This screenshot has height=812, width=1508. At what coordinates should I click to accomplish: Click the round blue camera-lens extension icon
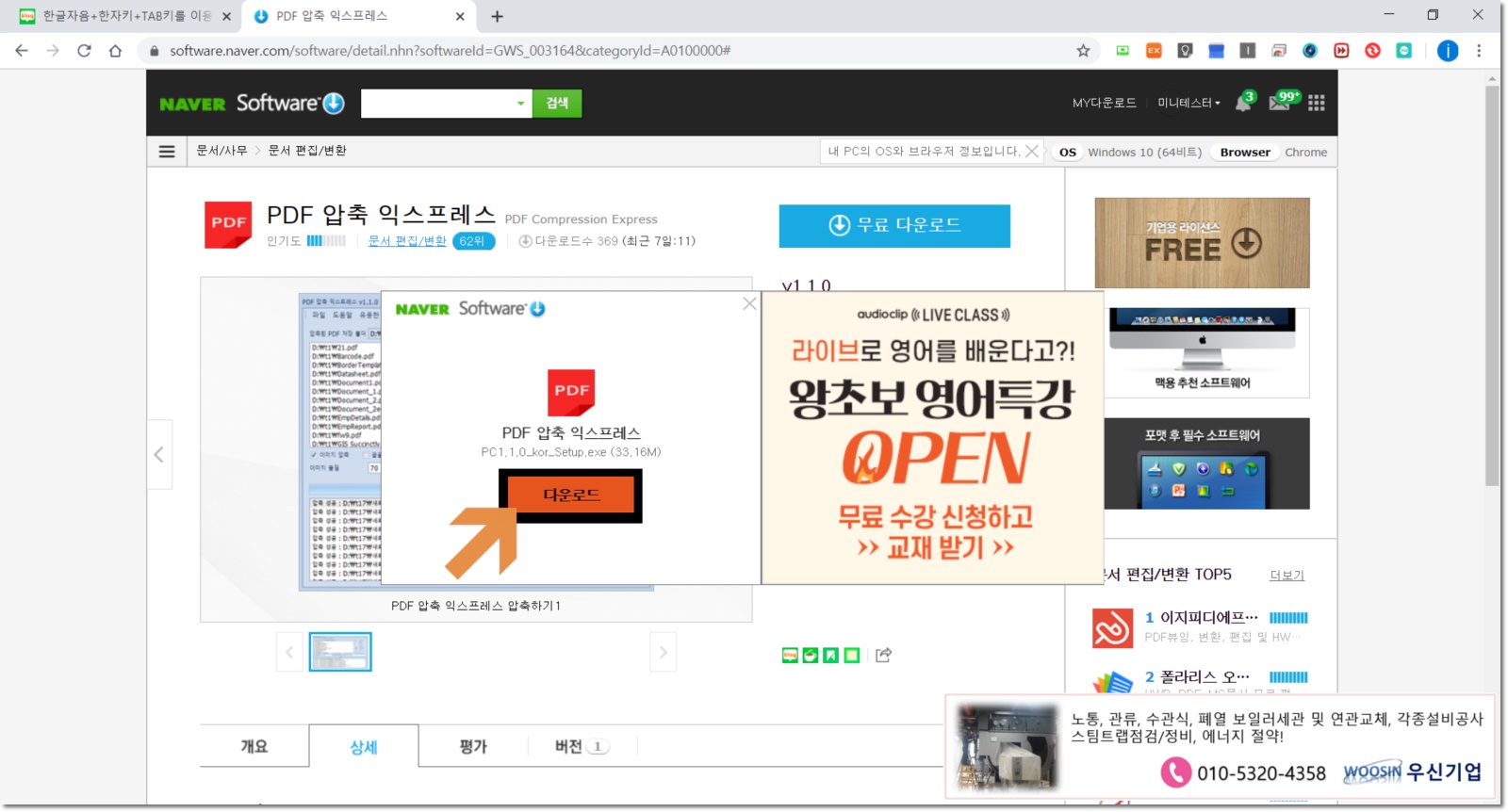(1310, 51)
